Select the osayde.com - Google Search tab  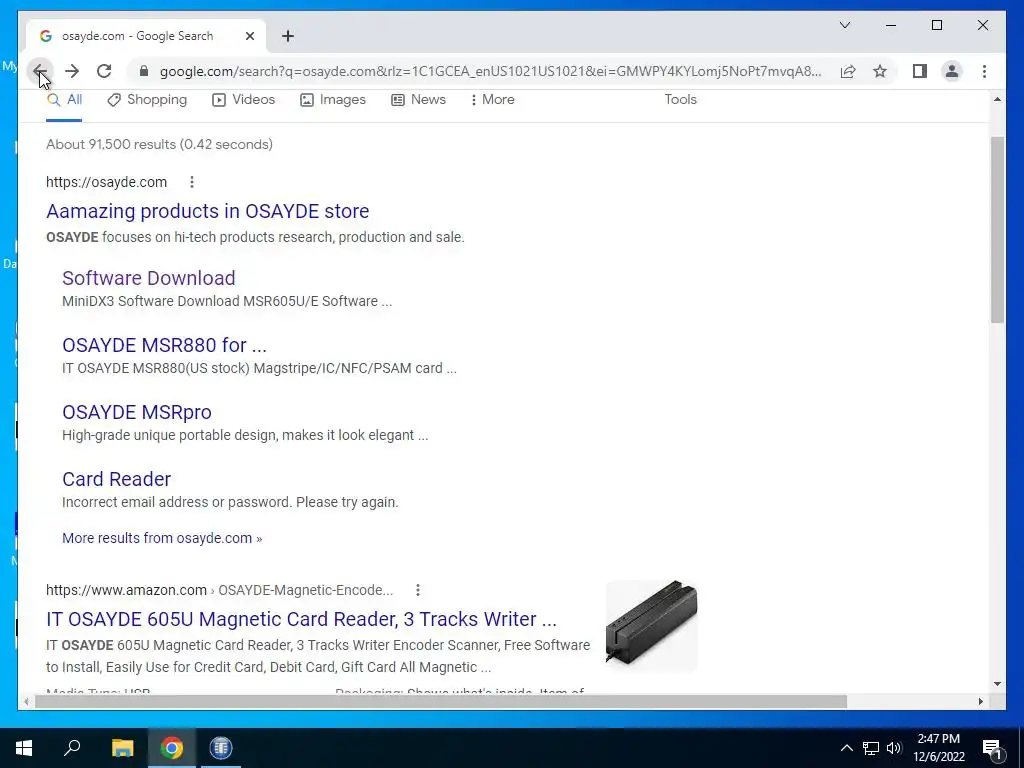tap(146, 36)
